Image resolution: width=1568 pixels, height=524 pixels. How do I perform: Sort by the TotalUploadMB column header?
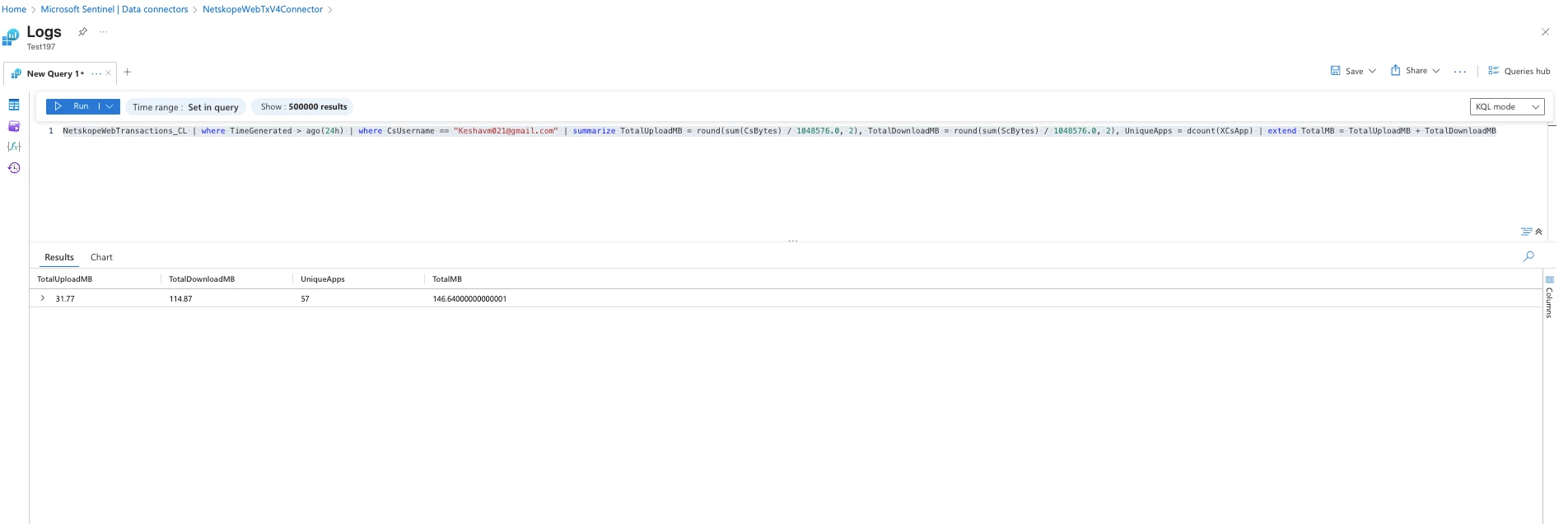[65, 279]
